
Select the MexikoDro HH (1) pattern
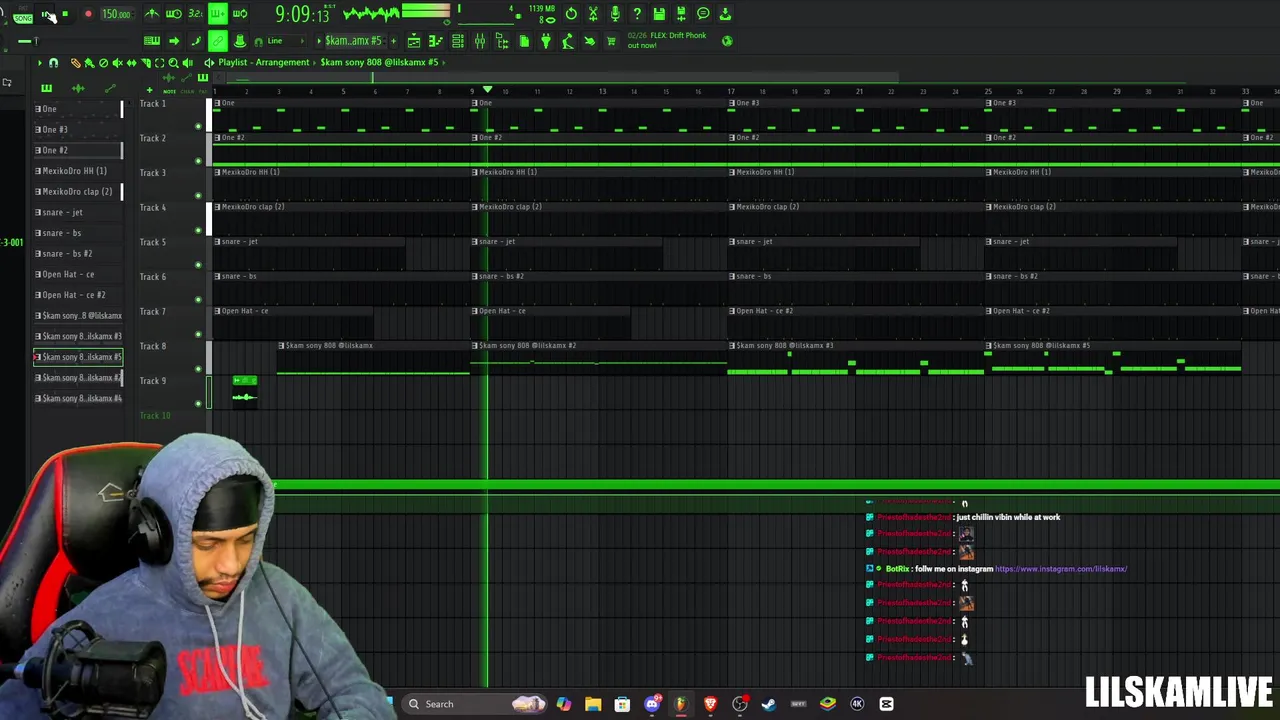pos(78,171)
